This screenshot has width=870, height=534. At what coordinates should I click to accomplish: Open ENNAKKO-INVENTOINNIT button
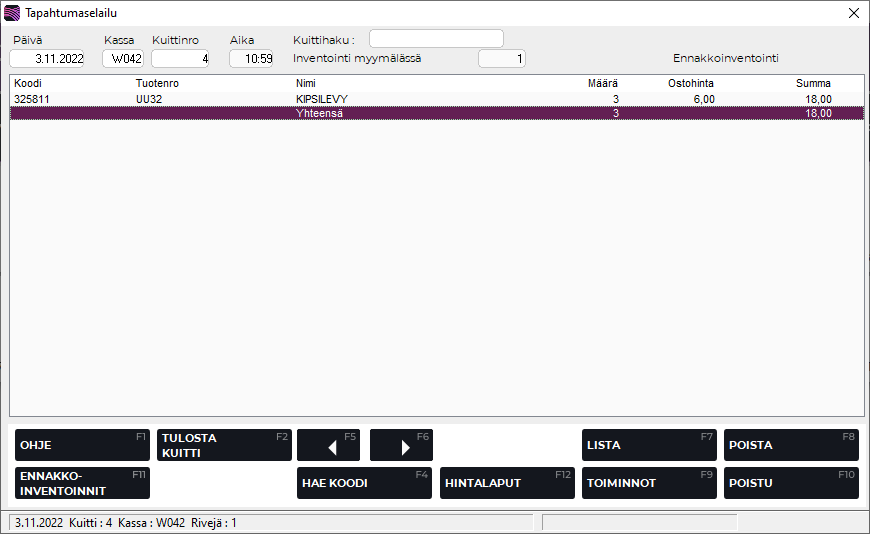coord(82,483)
